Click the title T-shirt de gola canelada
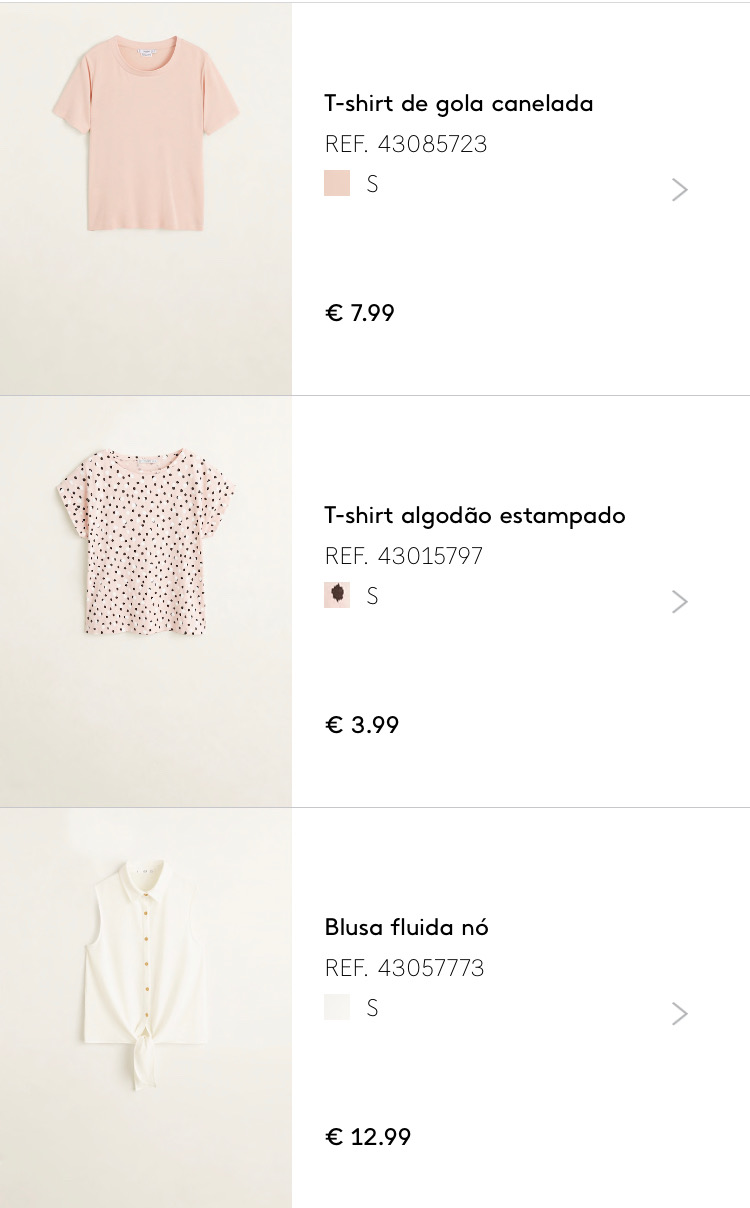 (x=459, y=103)
